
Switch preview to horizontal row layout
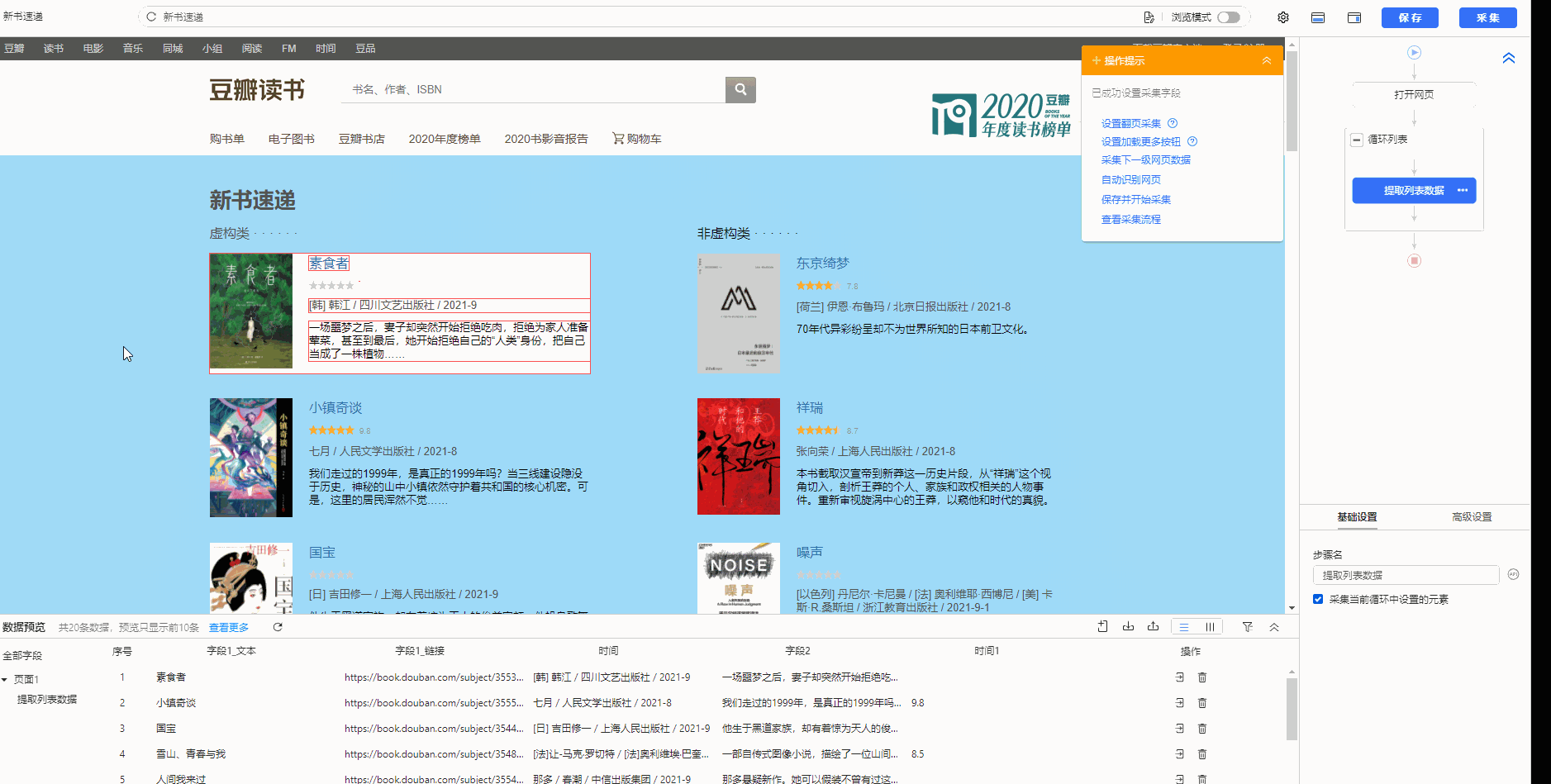(1184, 627)
